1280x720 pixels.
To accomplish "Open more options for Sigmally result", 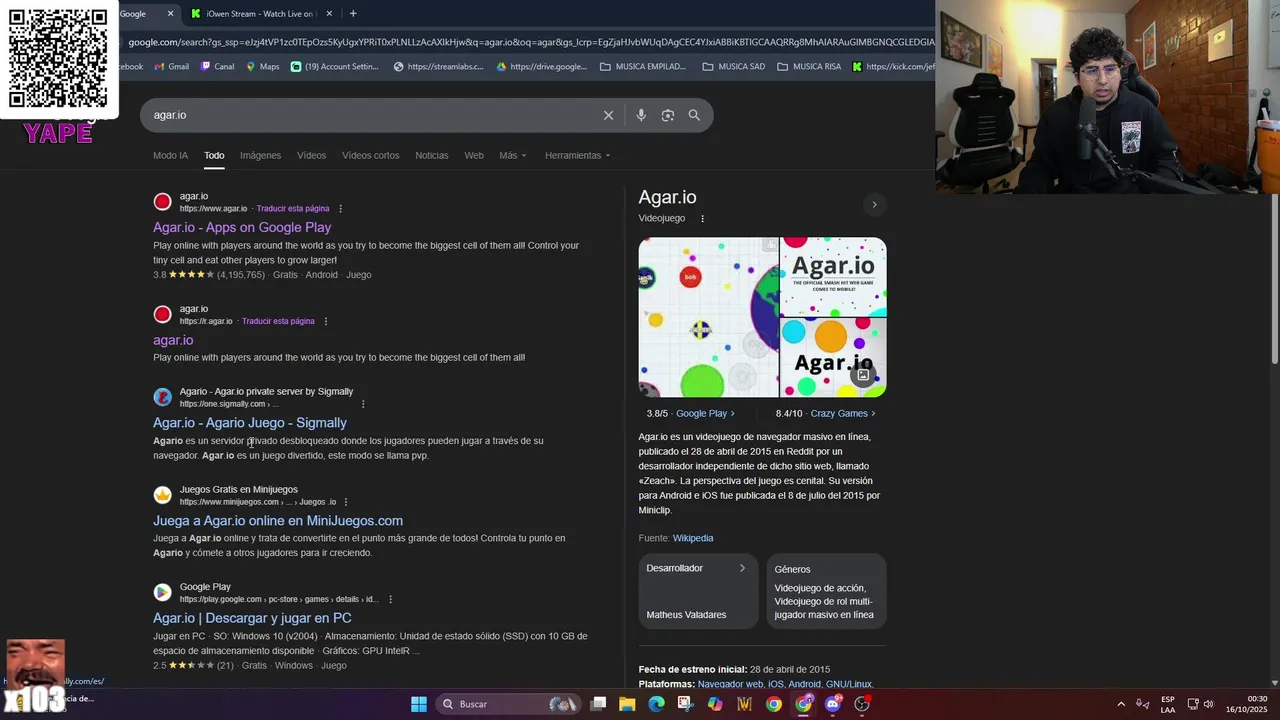I will coord(363,404).
